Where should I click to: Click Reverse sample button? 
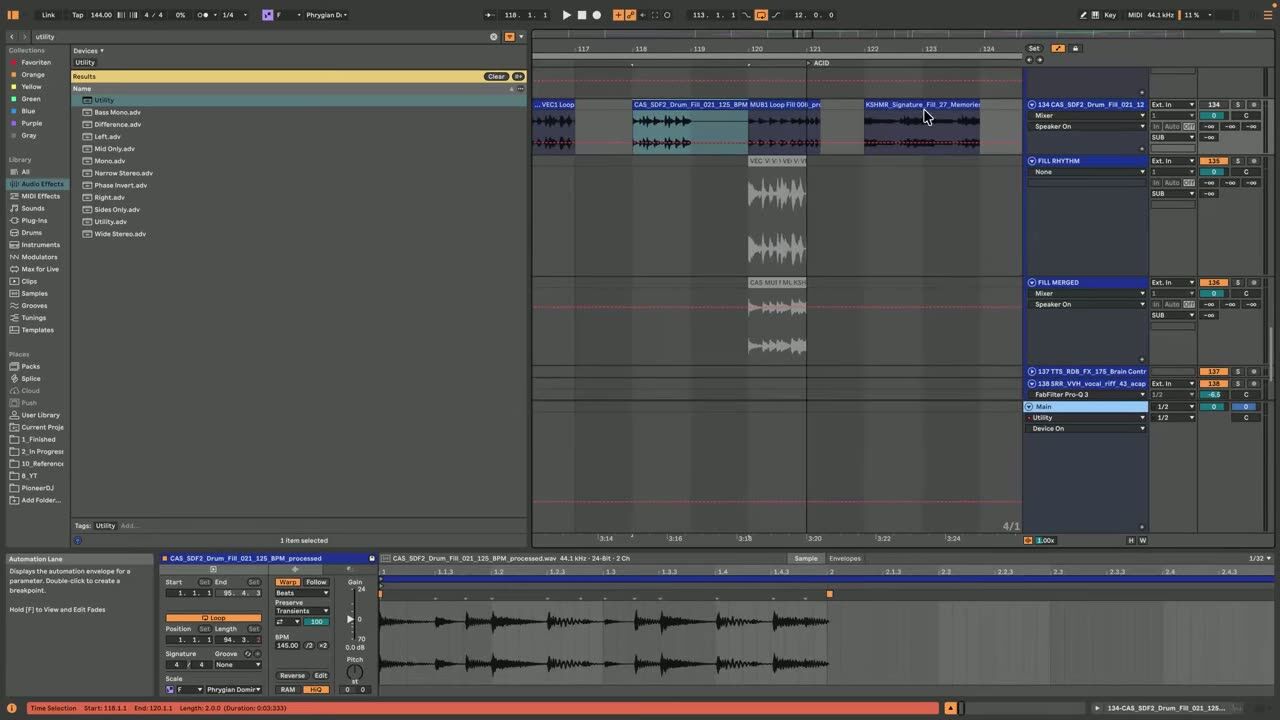292,675
